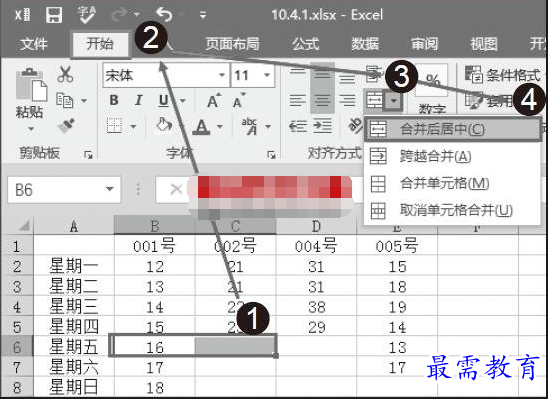Toggle Italic formatting
Viewport: 548px width, 399px height.
pos(139,101)
